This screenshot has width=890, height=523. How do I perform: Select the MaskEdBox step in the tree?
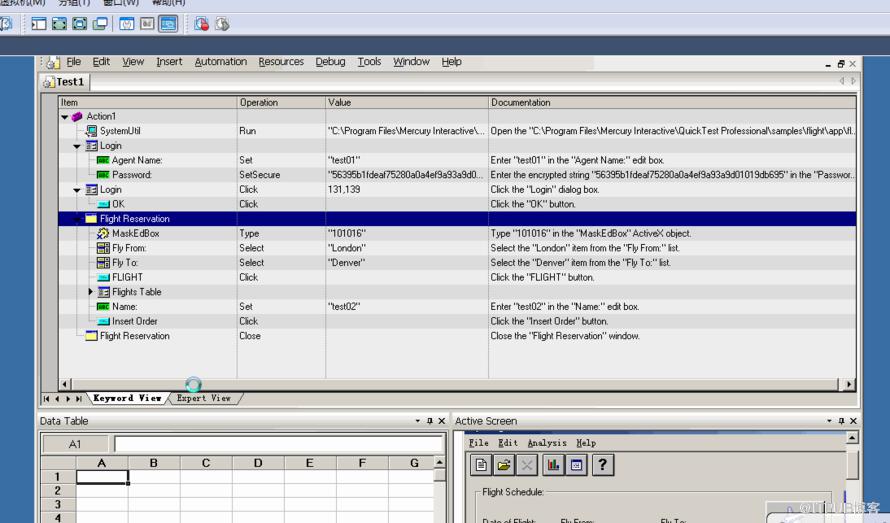pyautogui.click(x=136, y=233)
